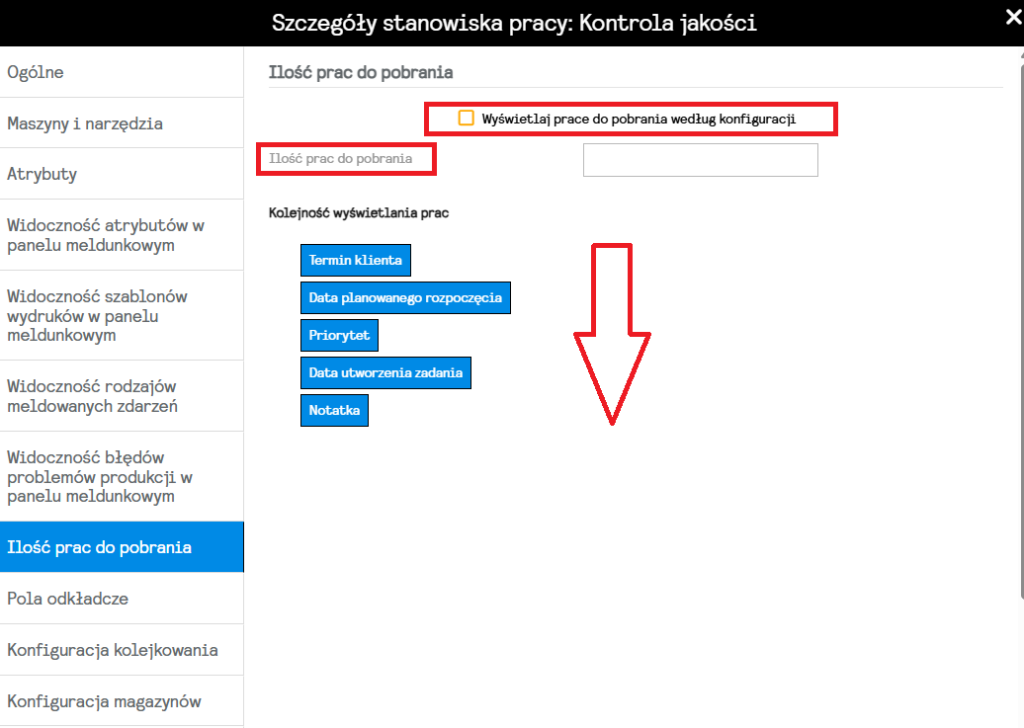The height and width of the screenshot is (728, 1024).
Task: Open 'Konfiguracja kolejkowania' section
Action: [x=121, y=650]
